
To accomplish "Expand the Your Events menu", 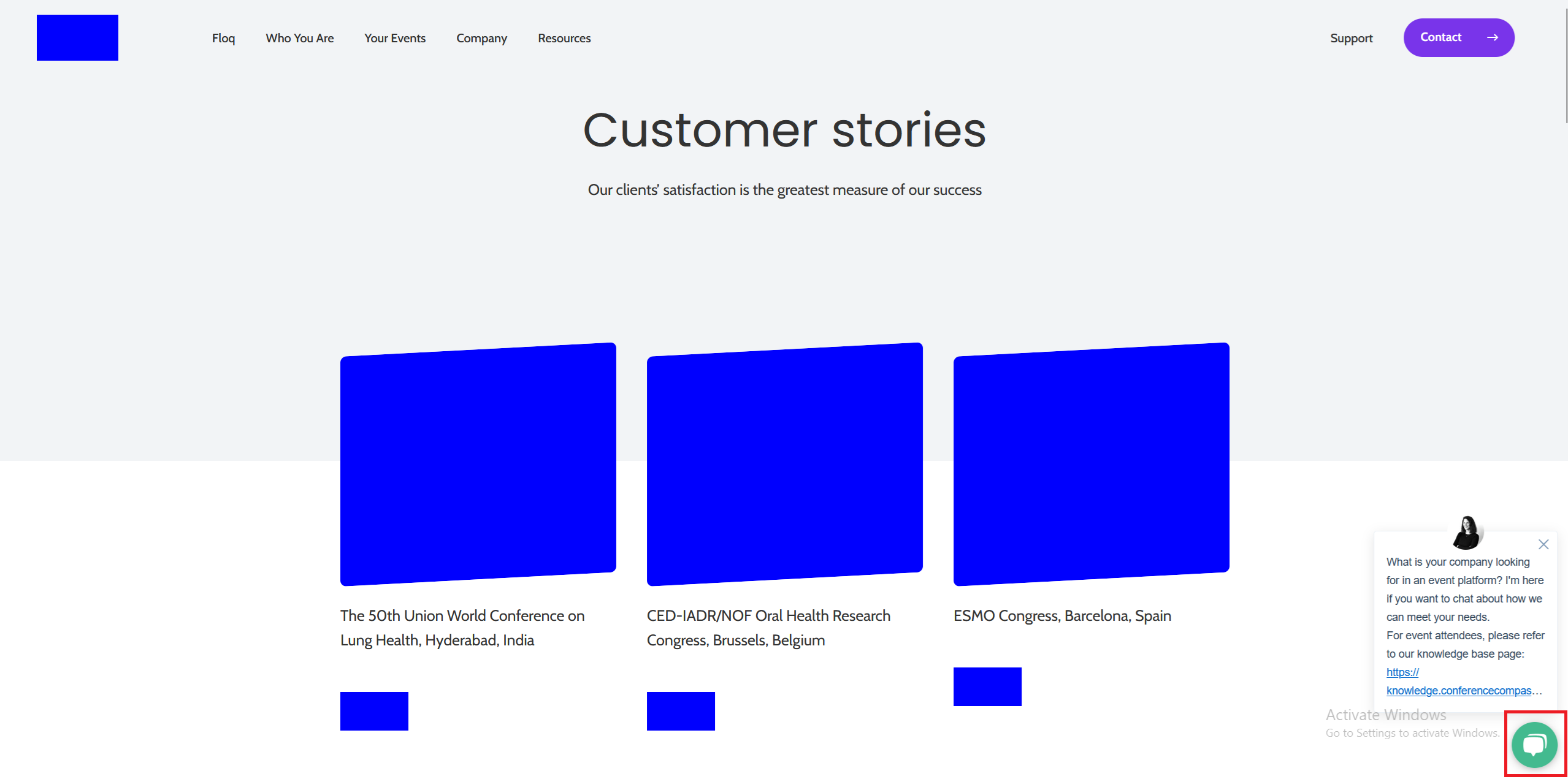I will pyautogui.click(x=394, y=38).
